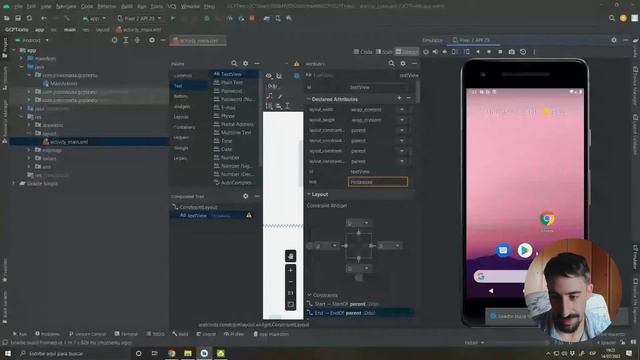
Task: Click zoom to fit screen icon
Action: (x=291, y=304)
